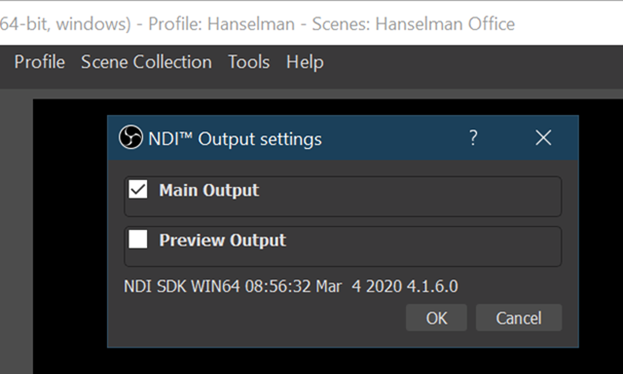Click the 'NDI™ Output settings' dialog title text
This screenshot has width=623, height=374.
(x=235, y=139)
